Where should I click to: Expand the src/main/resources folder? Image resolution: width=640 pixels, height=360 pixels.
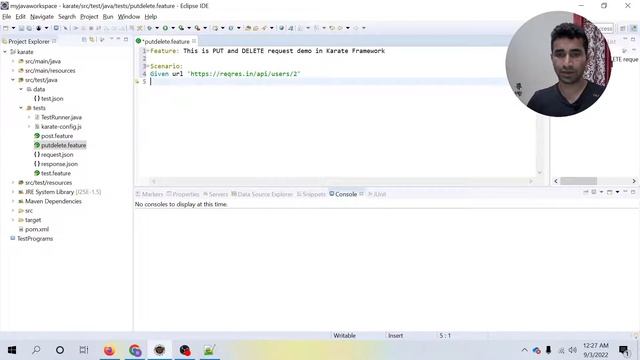13,71
